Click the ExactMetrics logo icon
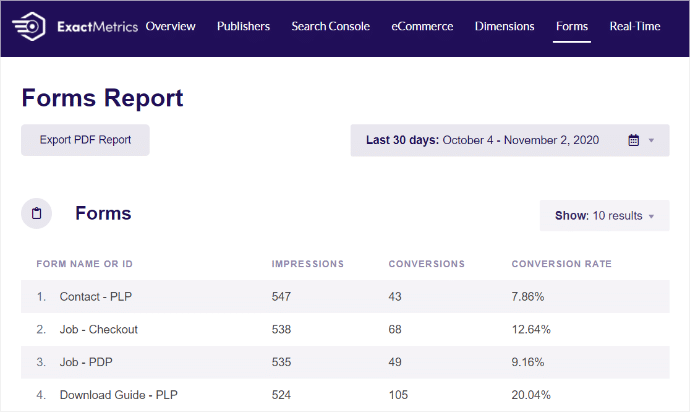The width and height of the screenshot is (690, 412). tap(29, 26)
